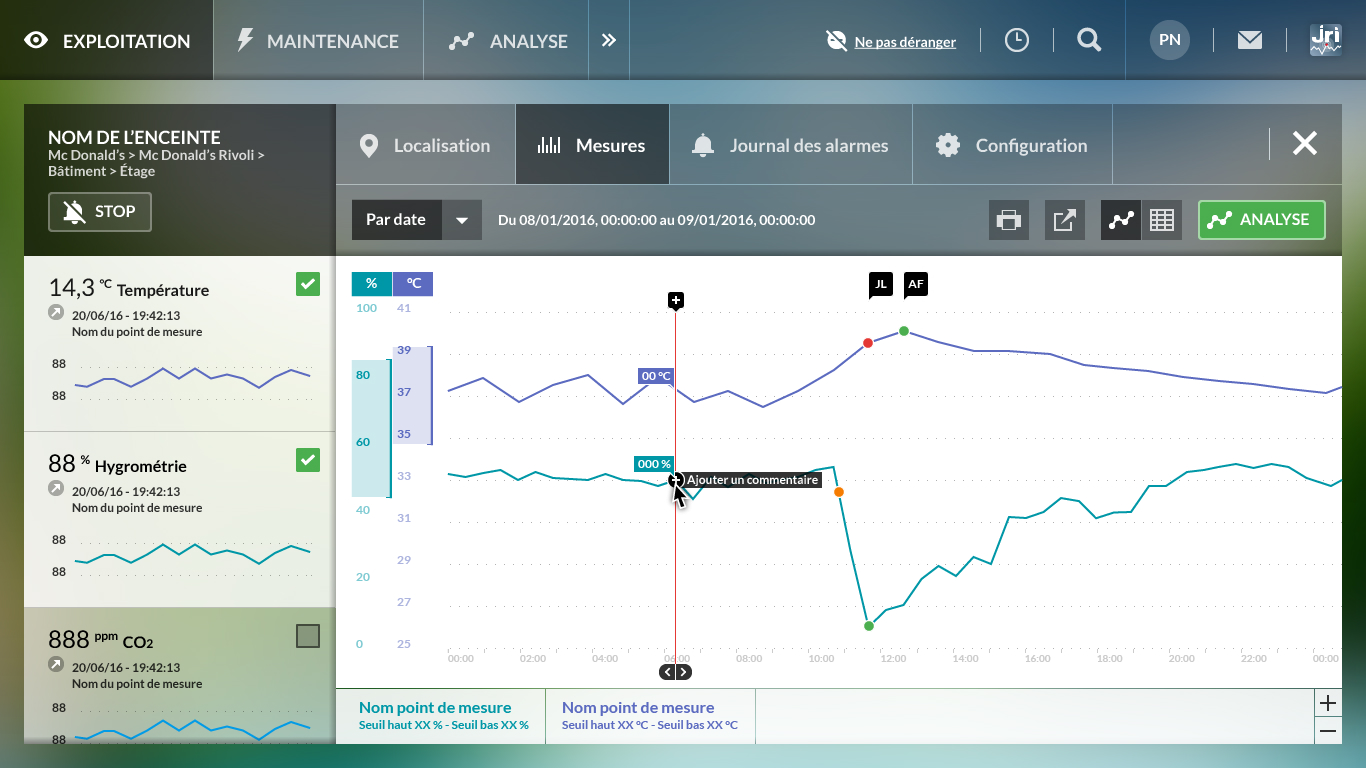
Task: Expand more navigation items chevron
Action: 609,40
